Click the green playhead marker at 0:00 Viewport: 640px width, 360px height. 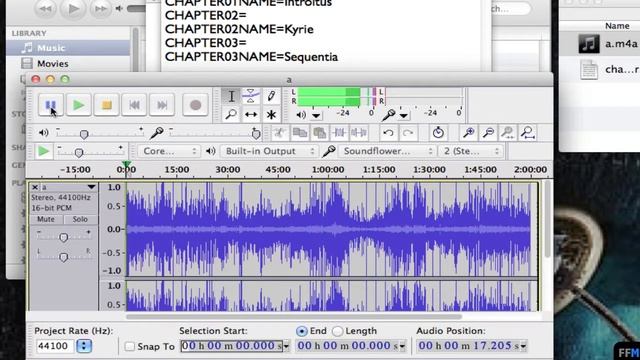126,165
